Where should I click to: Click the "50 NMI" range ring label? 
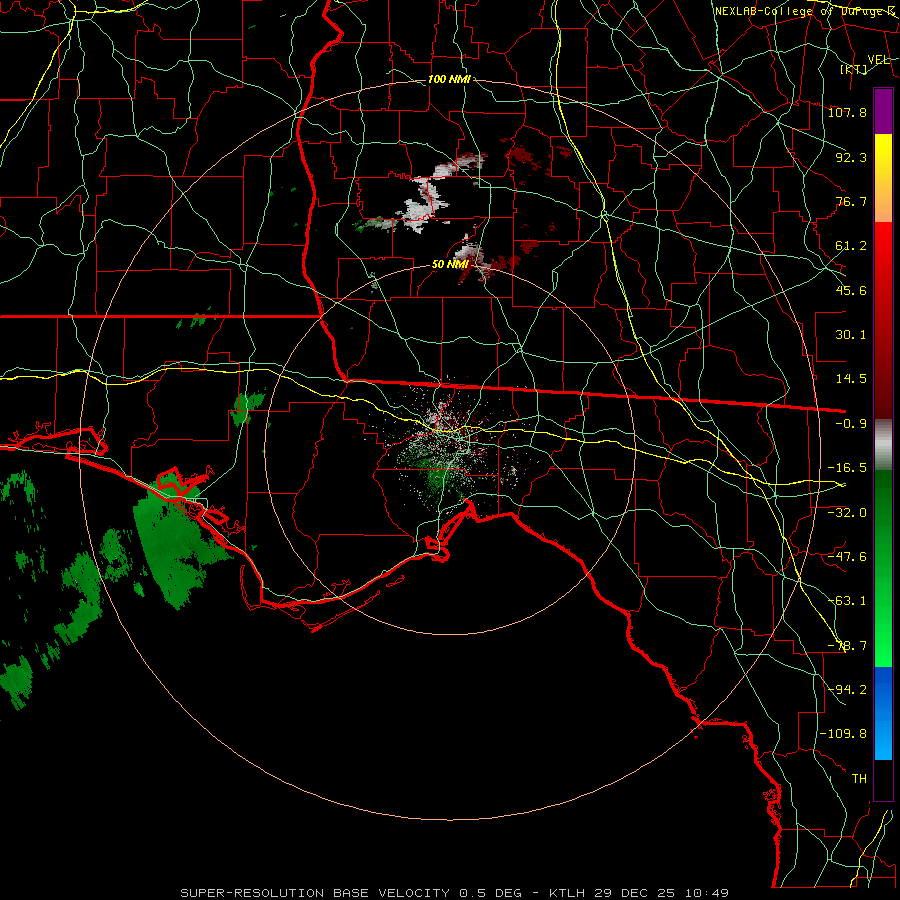pos(450,265)
